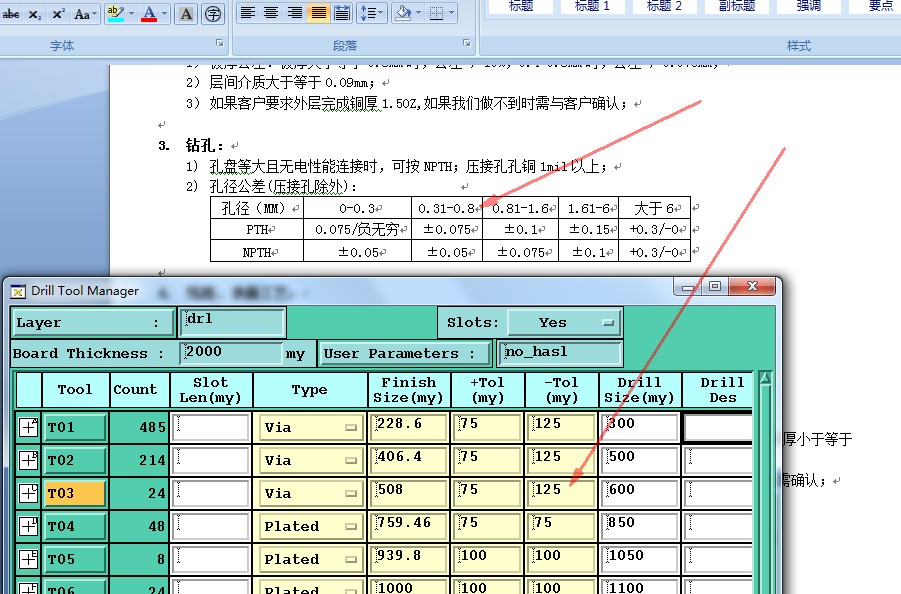Click the Board Thickness field 2000
This screenshot has height=594, width=901.
[x=230, y=353]
